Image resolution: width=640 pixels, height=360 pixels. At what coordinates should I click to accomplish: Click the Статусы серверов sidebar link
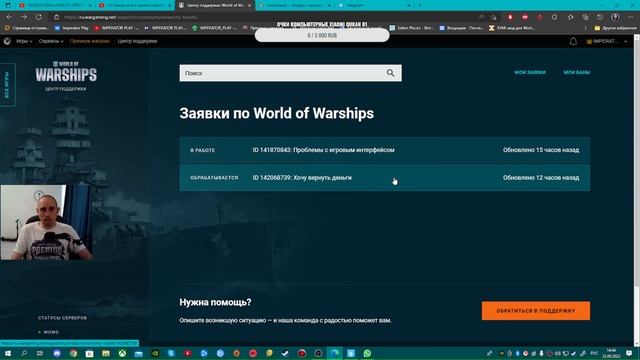[x=62, y=318]
